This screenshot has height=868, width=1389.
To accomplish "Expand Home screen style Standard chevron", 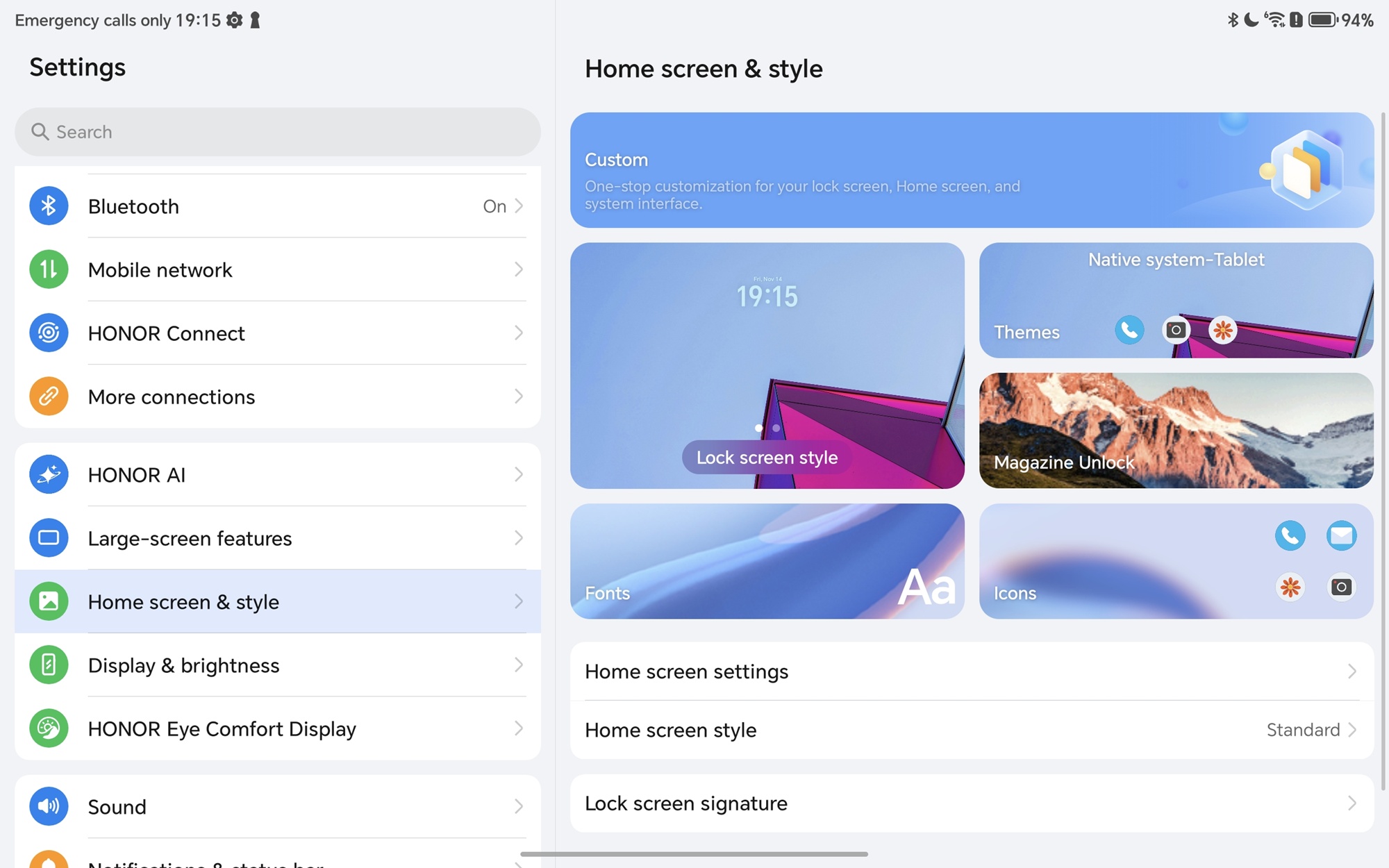I will tap(1351, 730).
